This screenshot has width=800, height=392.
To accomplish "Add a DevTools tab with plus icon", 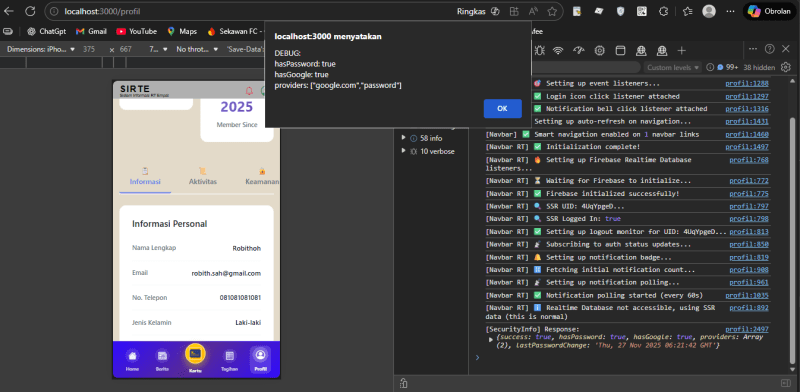I will [682, 50].
